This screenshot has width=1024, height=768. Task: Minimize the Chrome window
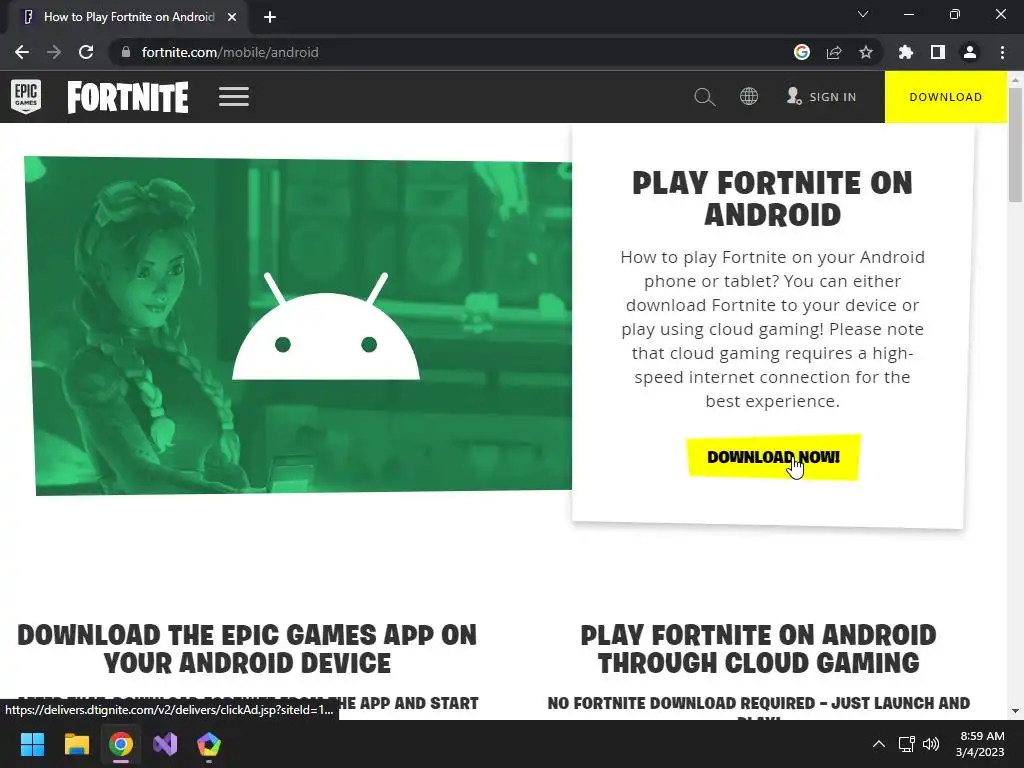tap(908, 14)
